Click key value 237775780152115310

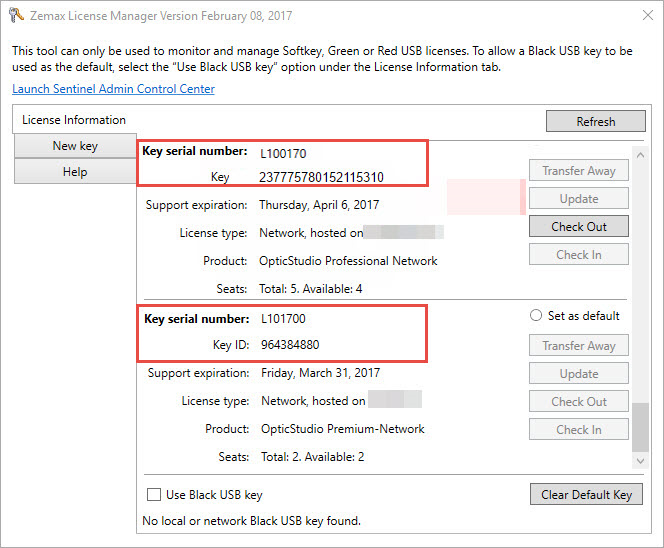321,177
